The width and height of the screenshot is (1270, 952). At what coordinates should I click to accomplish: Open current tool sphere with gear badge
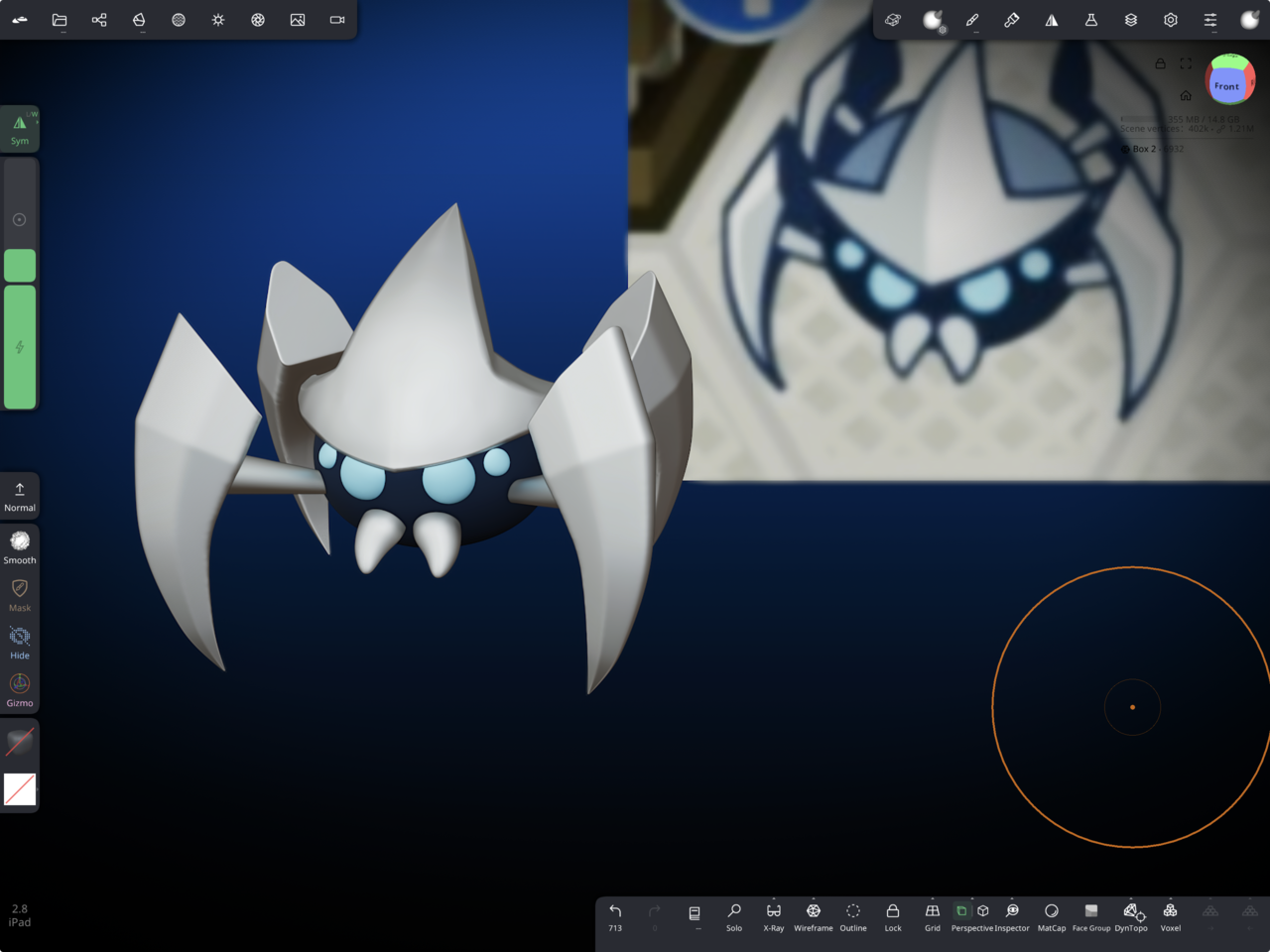coord(933,20)
